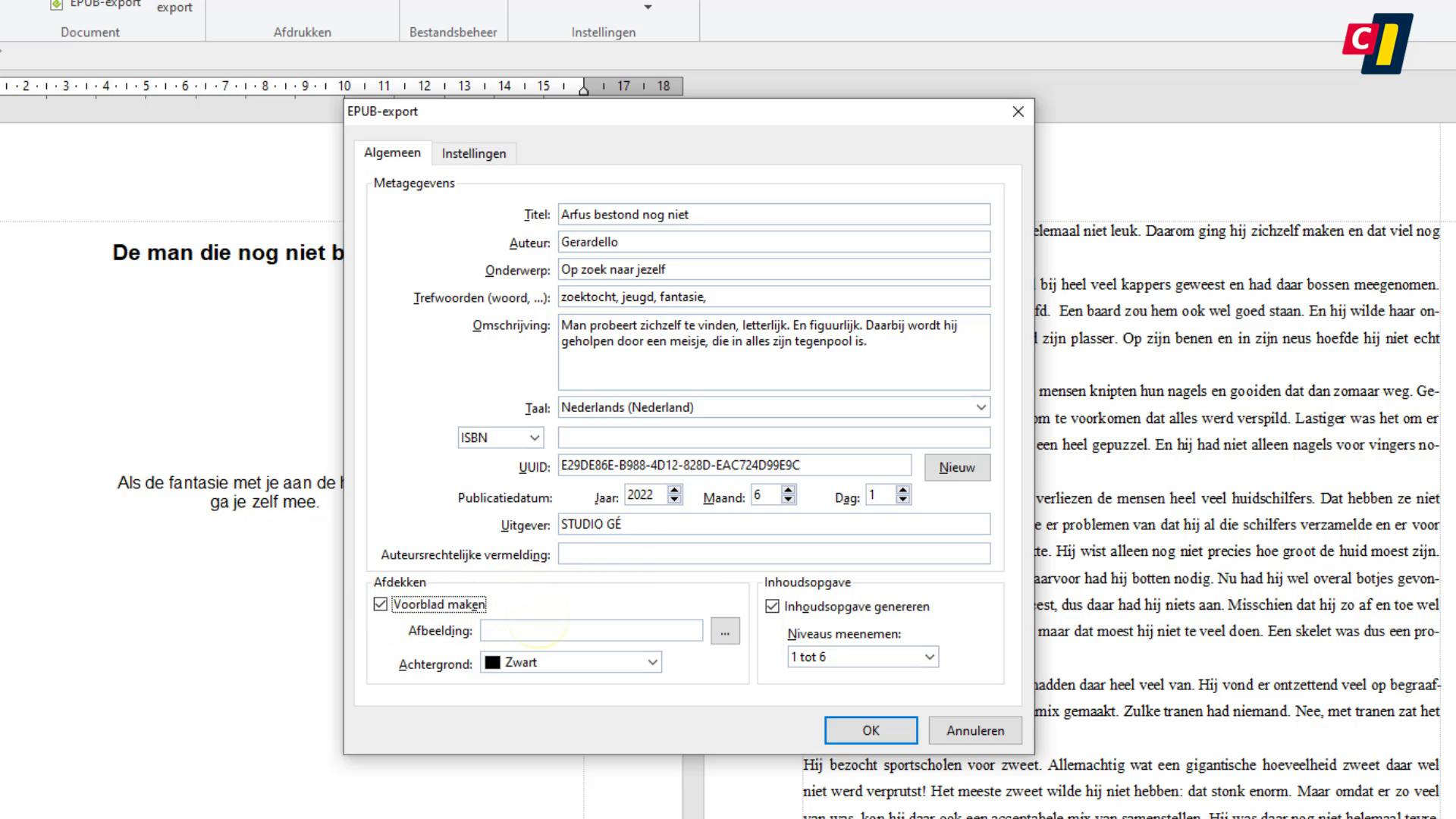
Task: Disable Inhoudsopgave genereren
Action: coord(773,606)
